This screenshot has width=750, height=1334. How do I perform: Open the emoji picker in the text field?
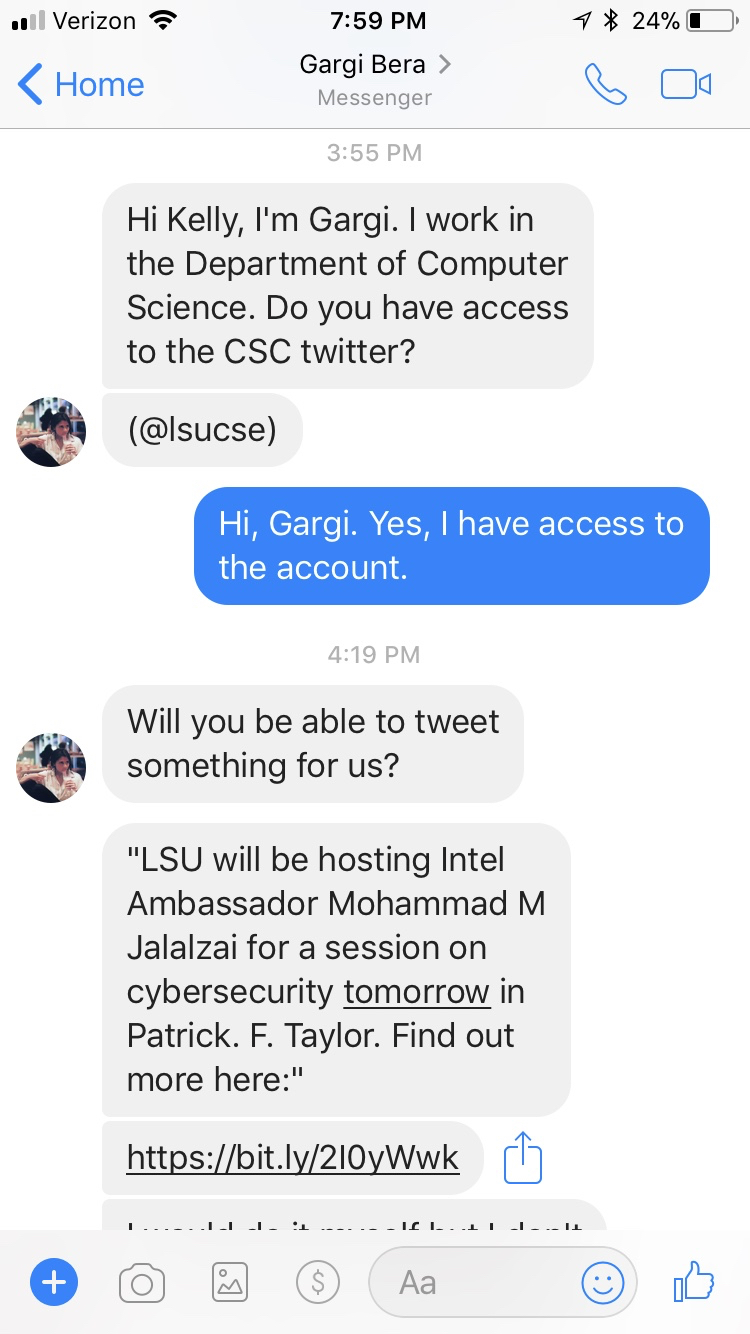click(x=603, y=1281)
